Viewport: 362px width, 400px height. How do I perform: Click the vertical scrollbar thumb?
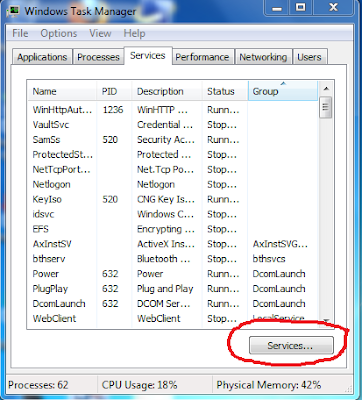click(x=326, y=107)
